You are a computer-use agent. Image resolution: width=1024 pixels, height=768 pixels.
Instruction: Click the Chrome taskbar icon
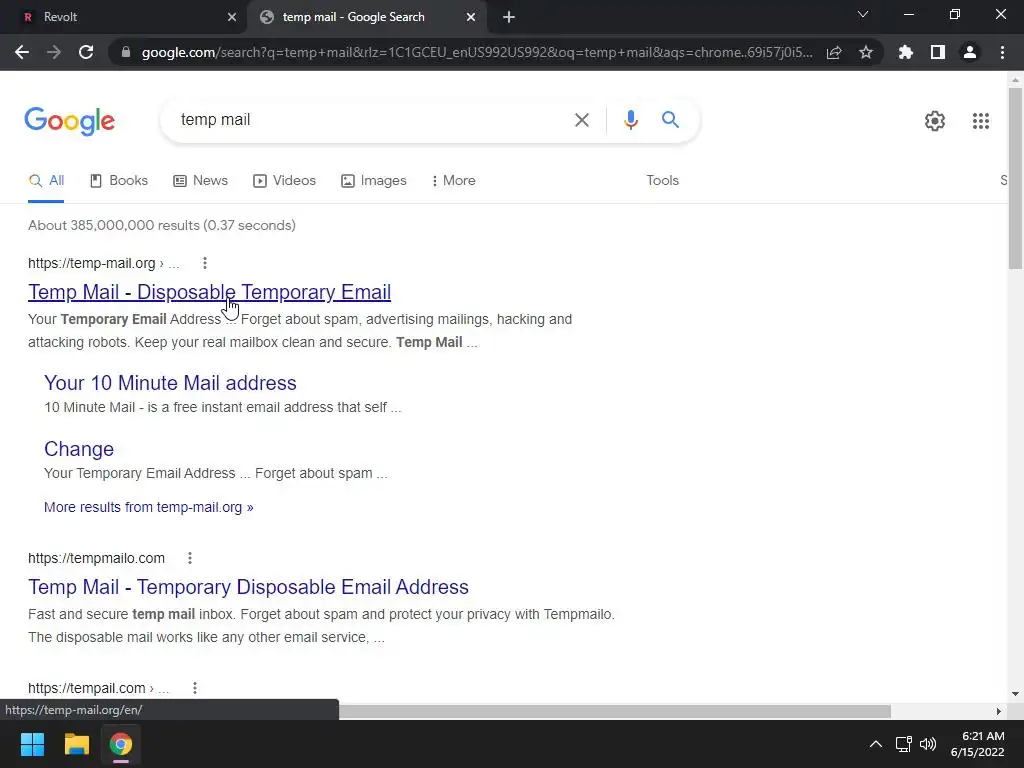pyautogui.click(x=121, y=744)
